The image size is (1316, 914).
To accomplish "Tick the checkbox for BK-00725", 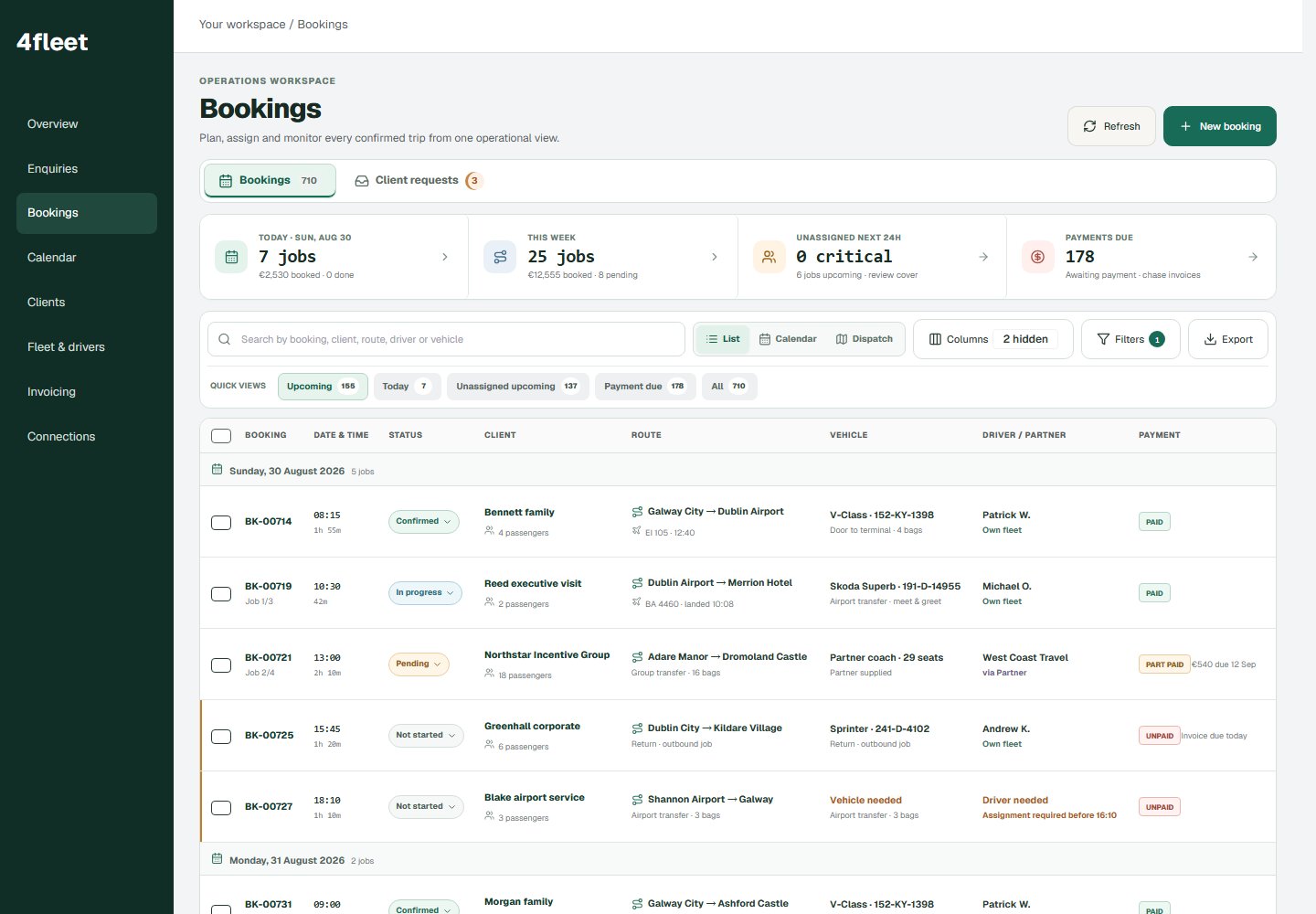I will coord(221,737).
